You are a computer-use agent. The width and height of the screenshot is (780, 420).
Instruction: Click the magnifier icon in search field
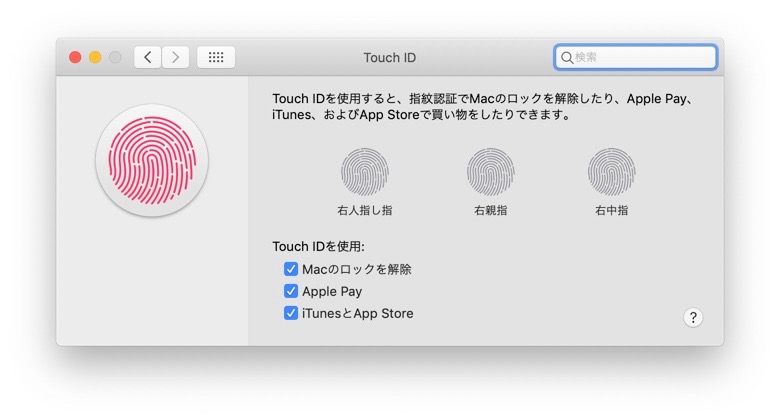[567, 58]
